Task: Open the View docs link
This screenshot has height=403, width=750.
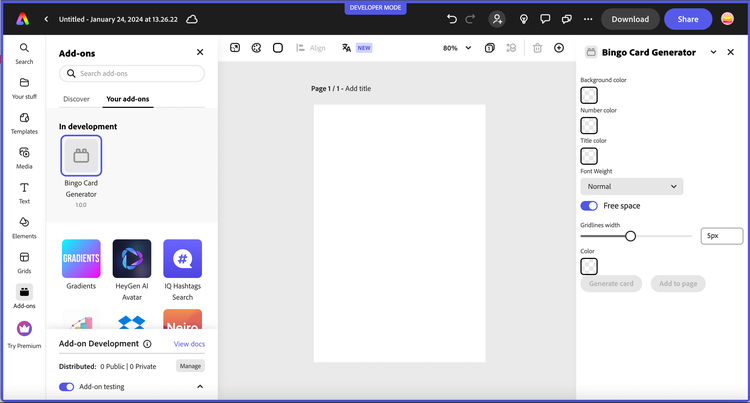Action: click(x=189, y=344)
